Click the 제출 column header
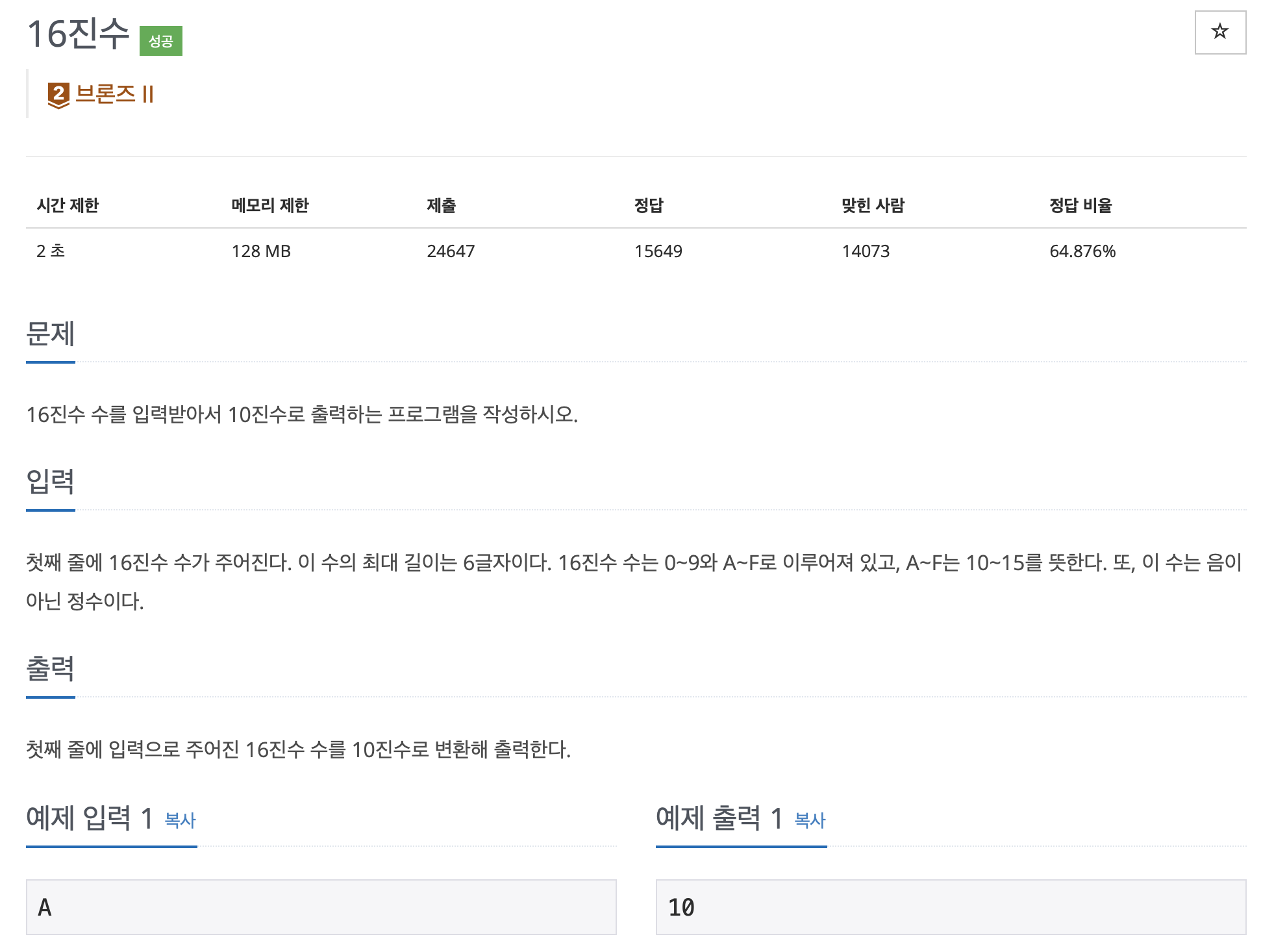Screen dimensions: 1274x952 pos(441,205)
